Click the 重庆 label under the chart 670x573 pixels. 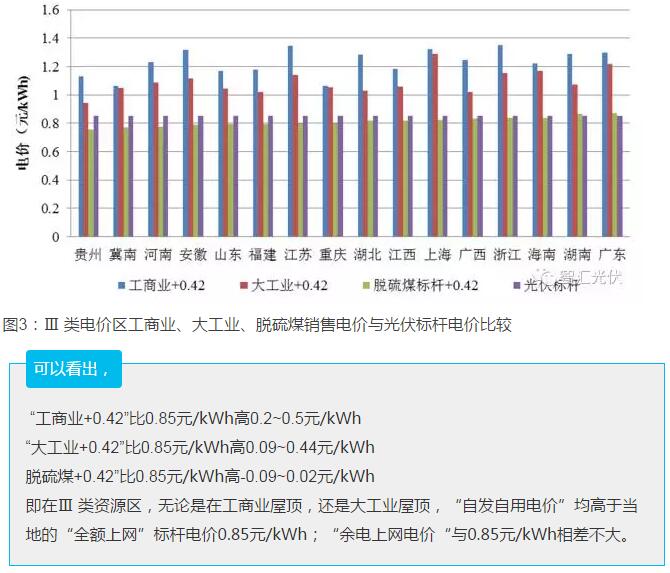332,255
